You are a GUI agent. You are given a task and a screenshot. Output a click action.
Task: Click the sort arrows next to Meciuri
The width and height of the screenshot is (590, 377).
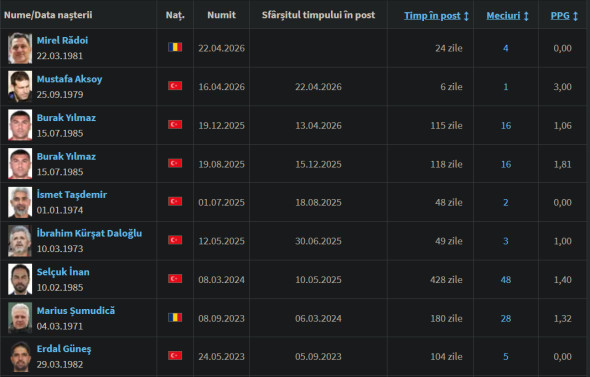(x=526, y=16)
